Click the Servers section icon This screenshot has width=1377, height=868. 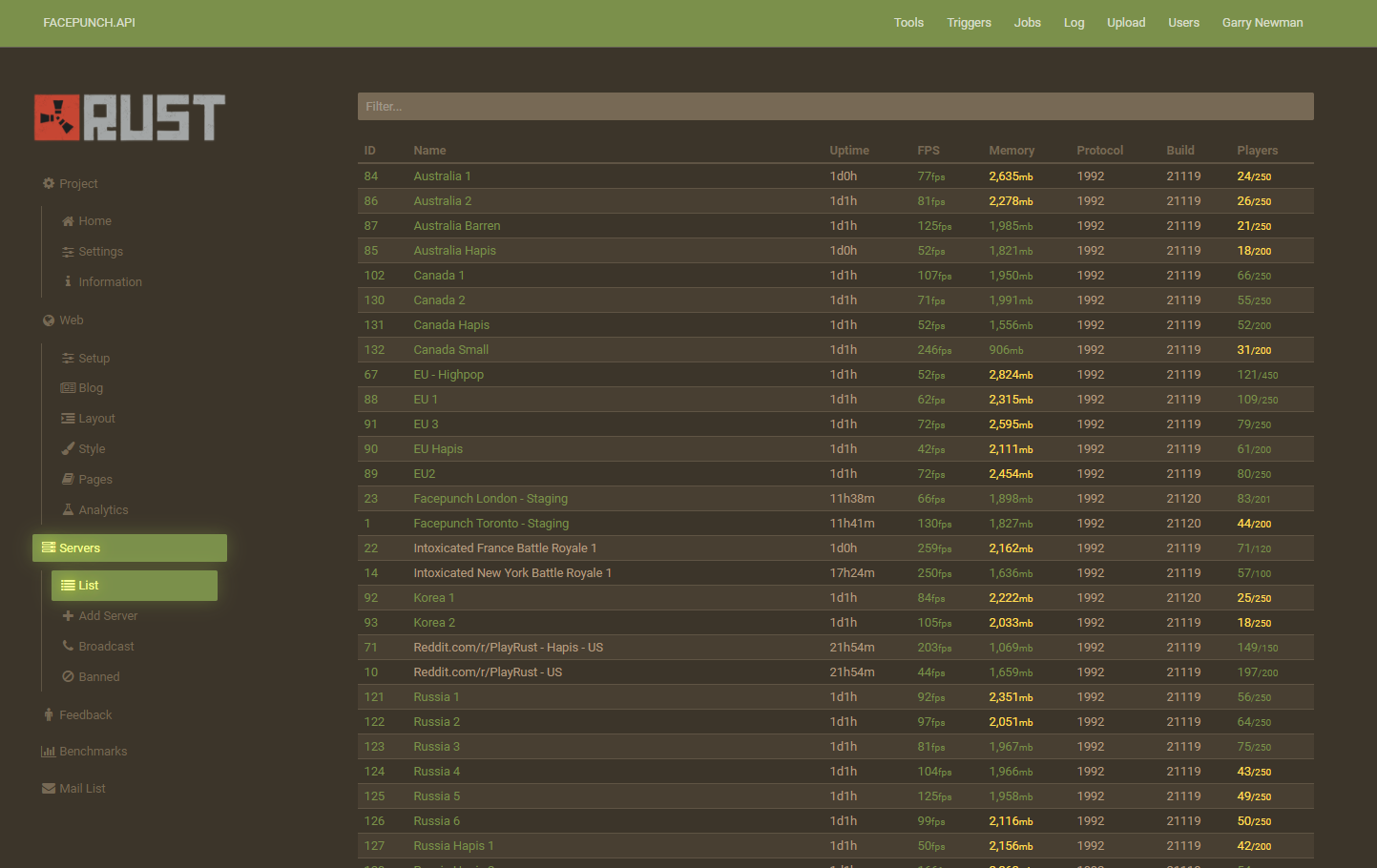click(49, 548)
